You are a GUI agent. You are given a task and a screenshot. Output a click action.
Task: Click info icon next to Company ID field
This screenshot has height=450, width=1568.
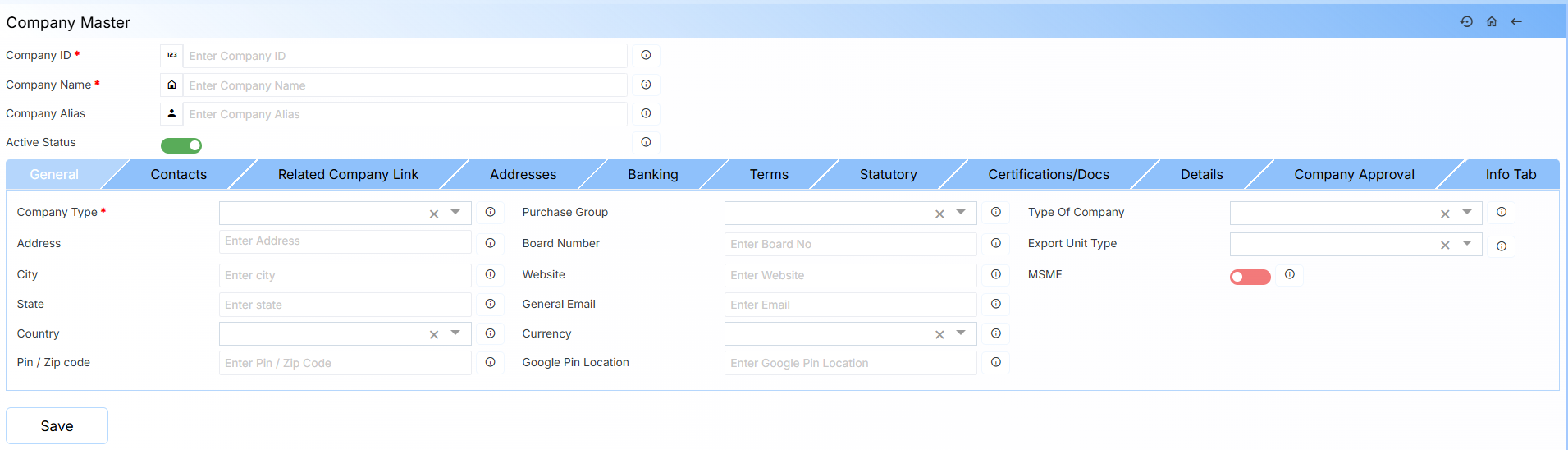pos(646,55)
